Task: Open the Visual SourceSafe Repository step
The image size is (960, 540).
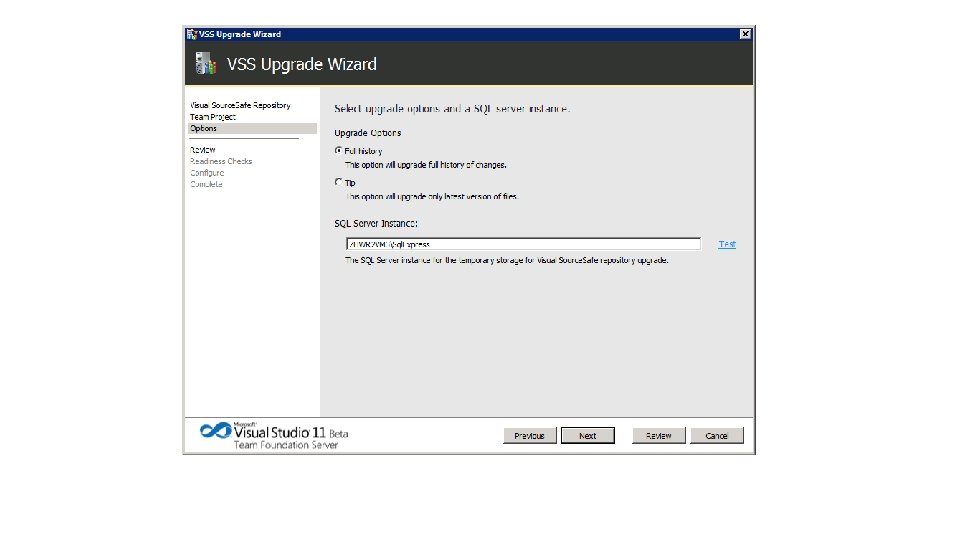Action: click(240, 105)
